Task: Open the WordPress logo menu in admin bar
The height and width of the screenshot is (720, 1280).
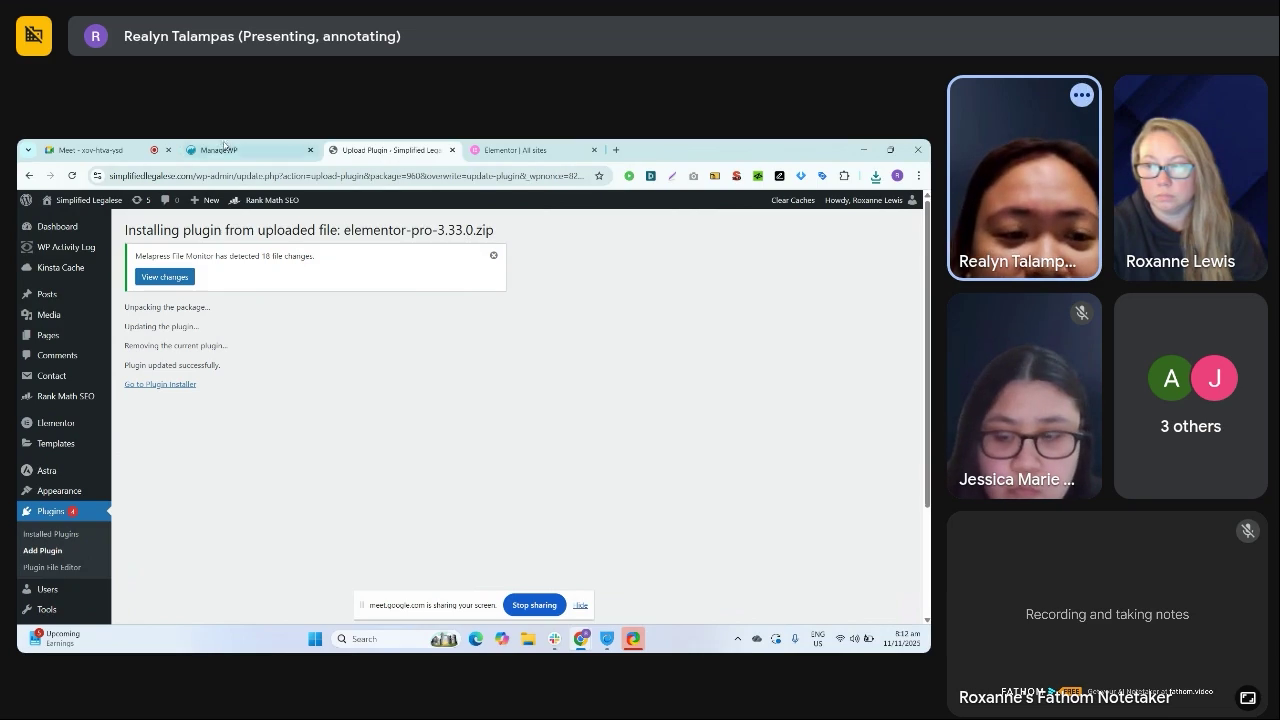Action: click(27, 200)
